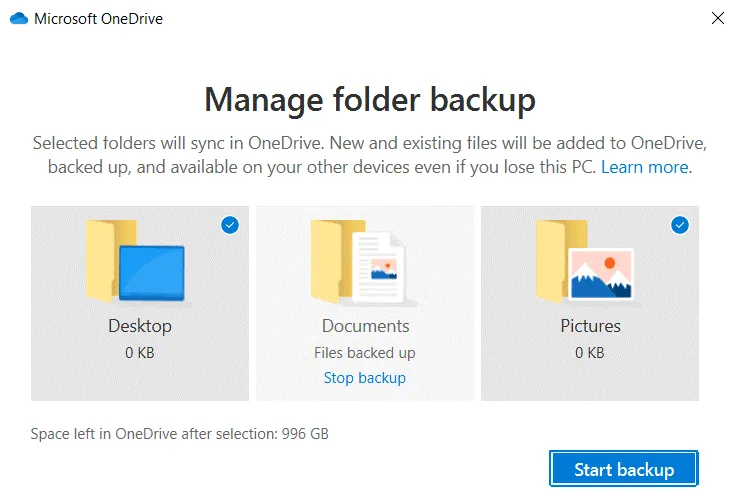Select the Desktop folder name label
The image size is (739, 499).
pyautogui.click(x=140, y=326)
